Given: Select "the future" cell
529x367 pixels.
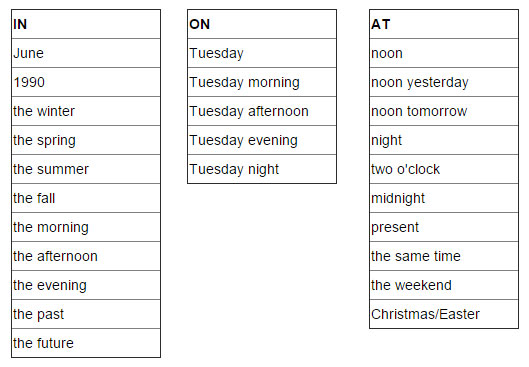Looking at the screenshot, I should click(x=86, y=343).
